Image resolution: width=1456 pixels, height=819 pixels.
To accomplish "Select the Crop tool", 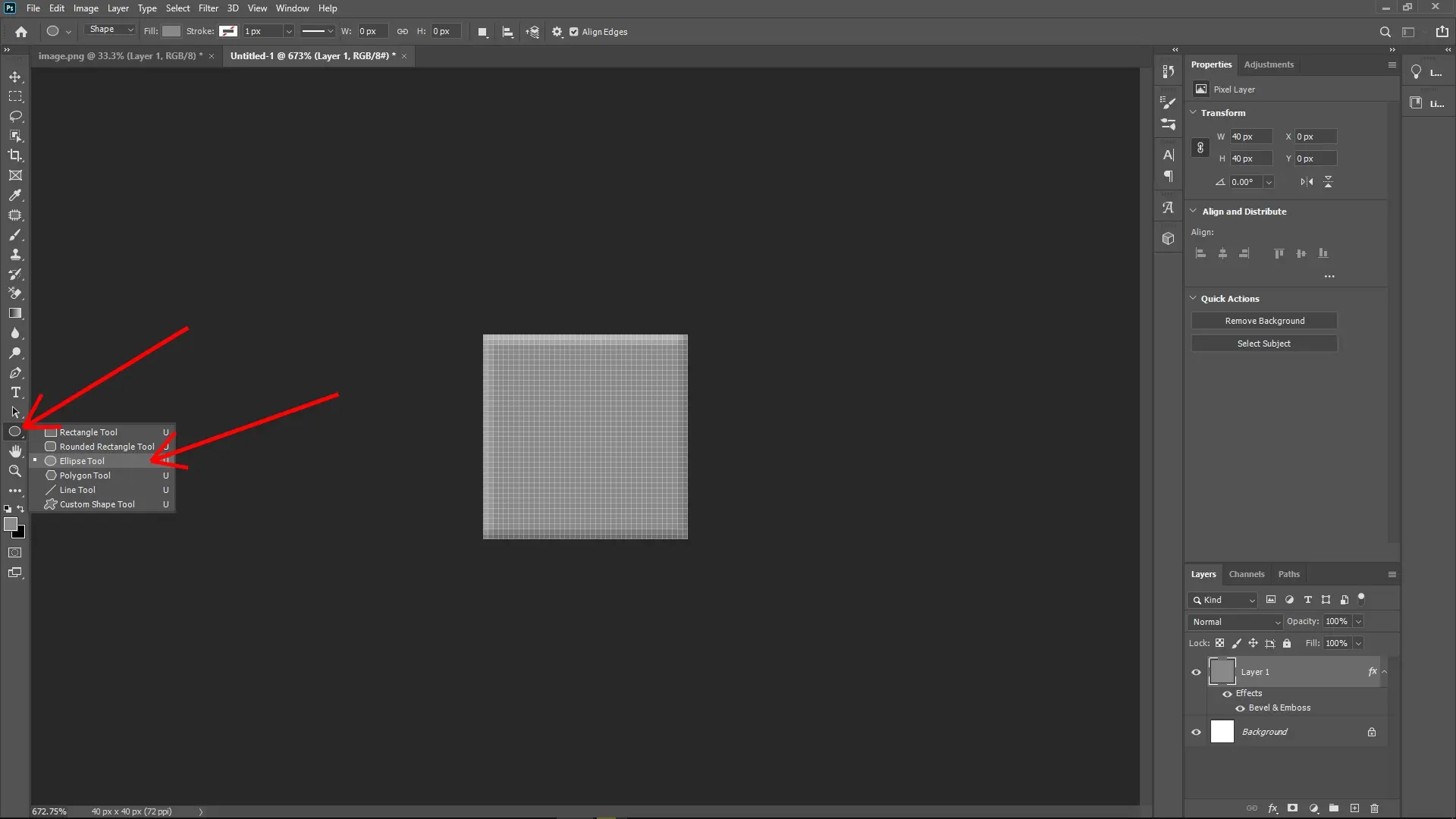I will pos(15,156).
